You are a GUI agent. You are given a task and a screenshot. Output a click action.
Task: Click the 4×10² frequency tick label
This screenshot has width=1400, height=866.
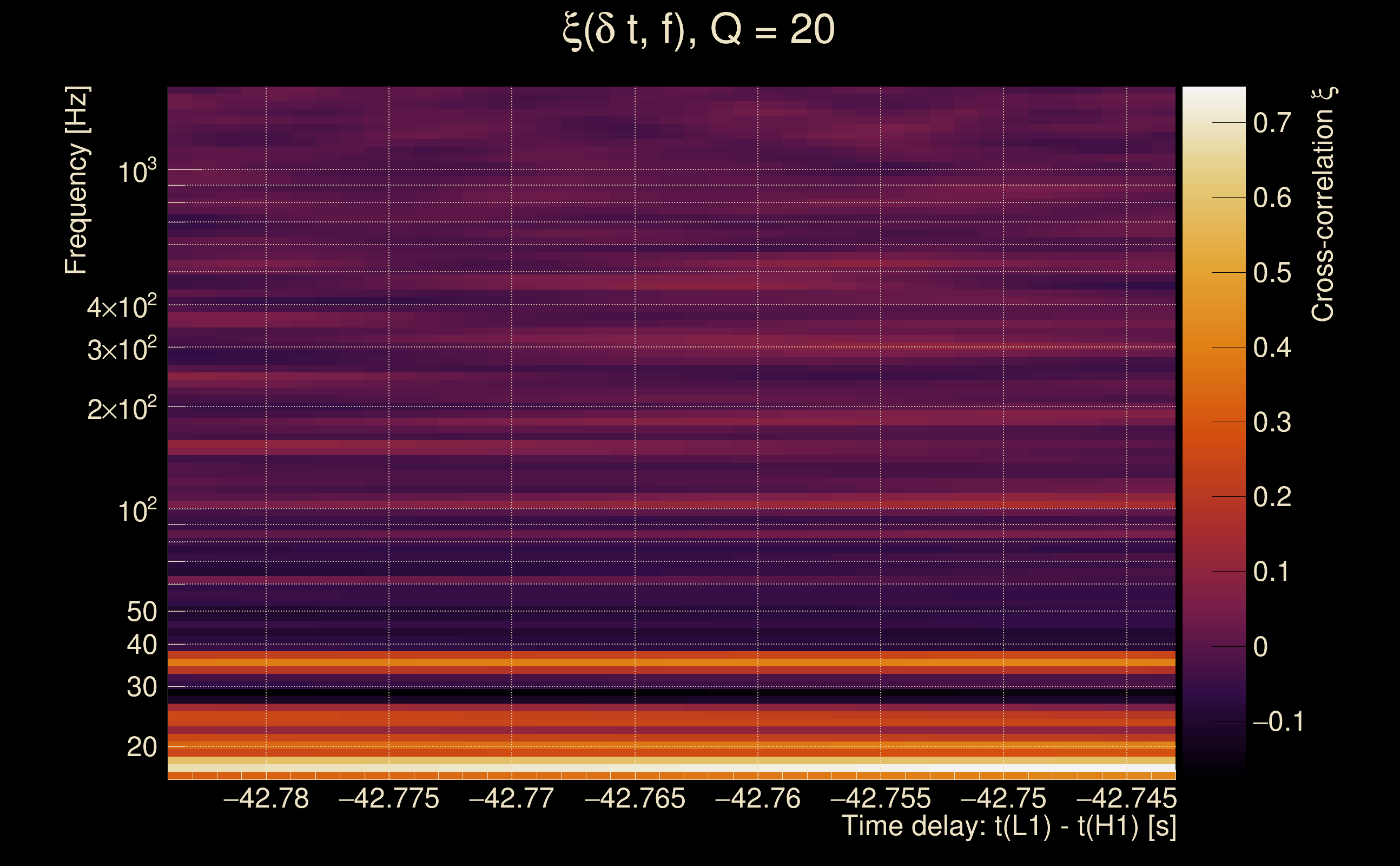(121, 307)
